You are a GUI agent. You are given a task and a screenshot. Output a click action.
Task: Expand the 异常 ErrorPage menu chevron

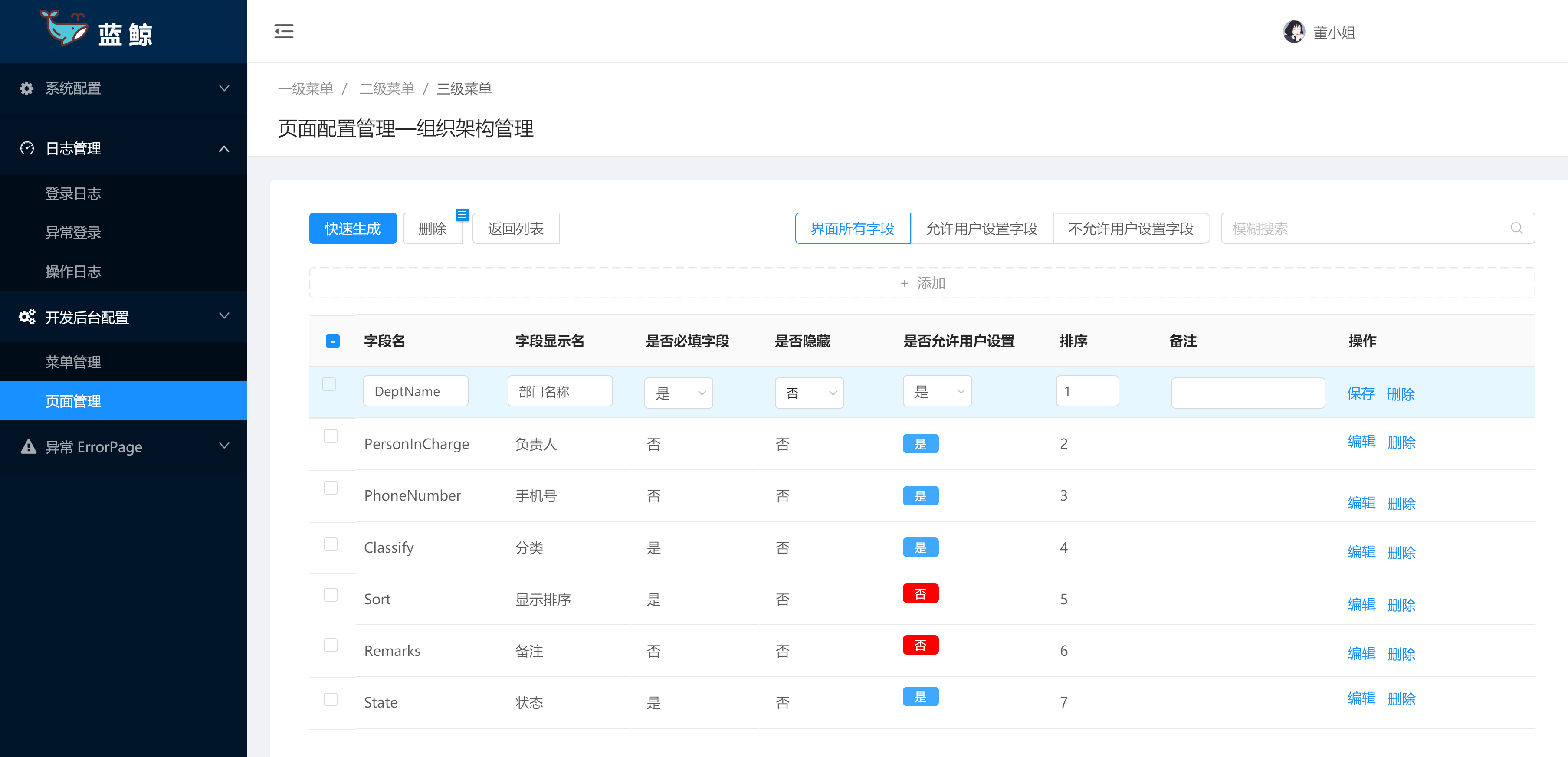coord(224,446)
